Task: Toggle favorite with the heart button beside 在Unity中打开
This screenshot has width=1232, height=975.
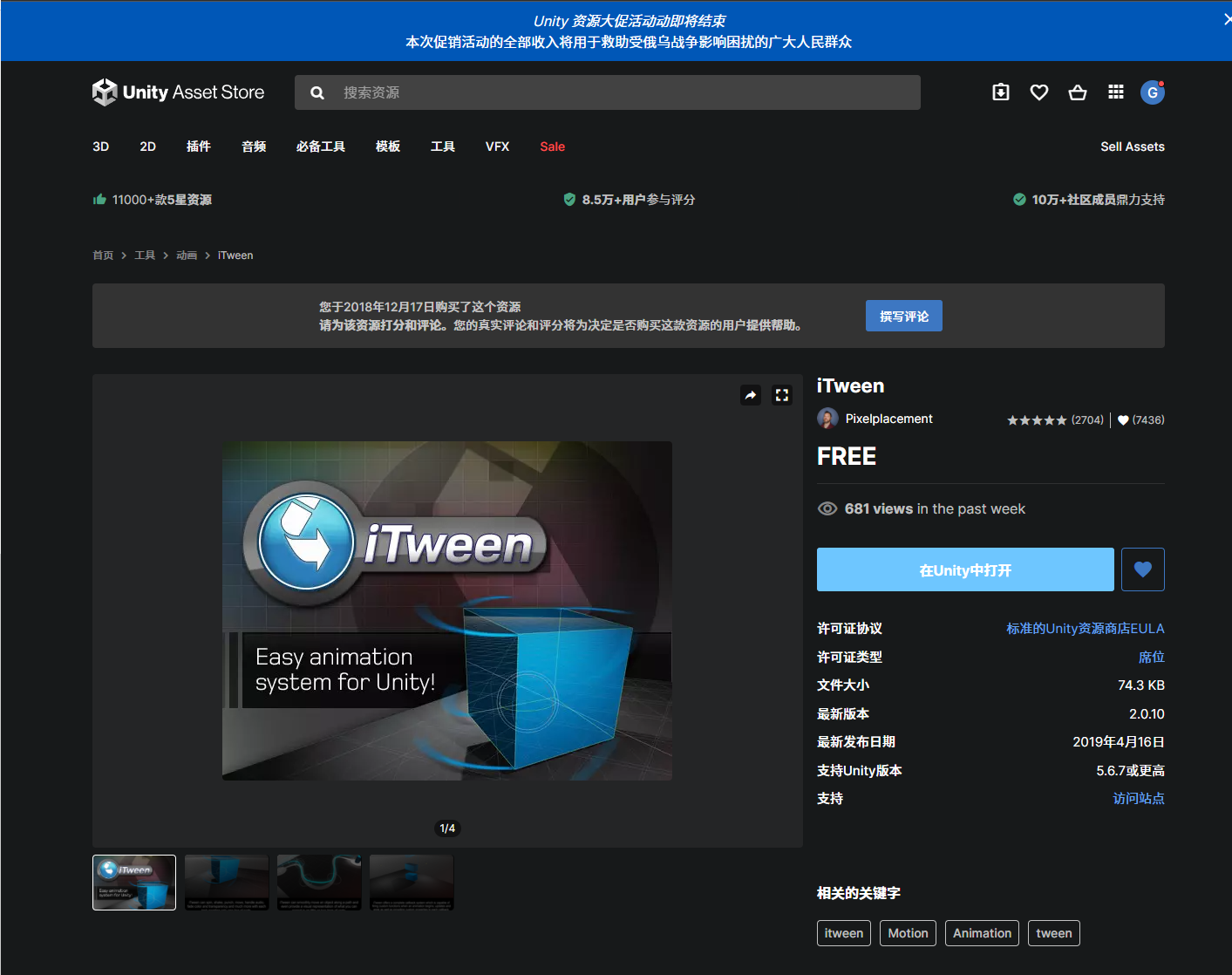Action: pyautogui.click(x=1142, y=569)
